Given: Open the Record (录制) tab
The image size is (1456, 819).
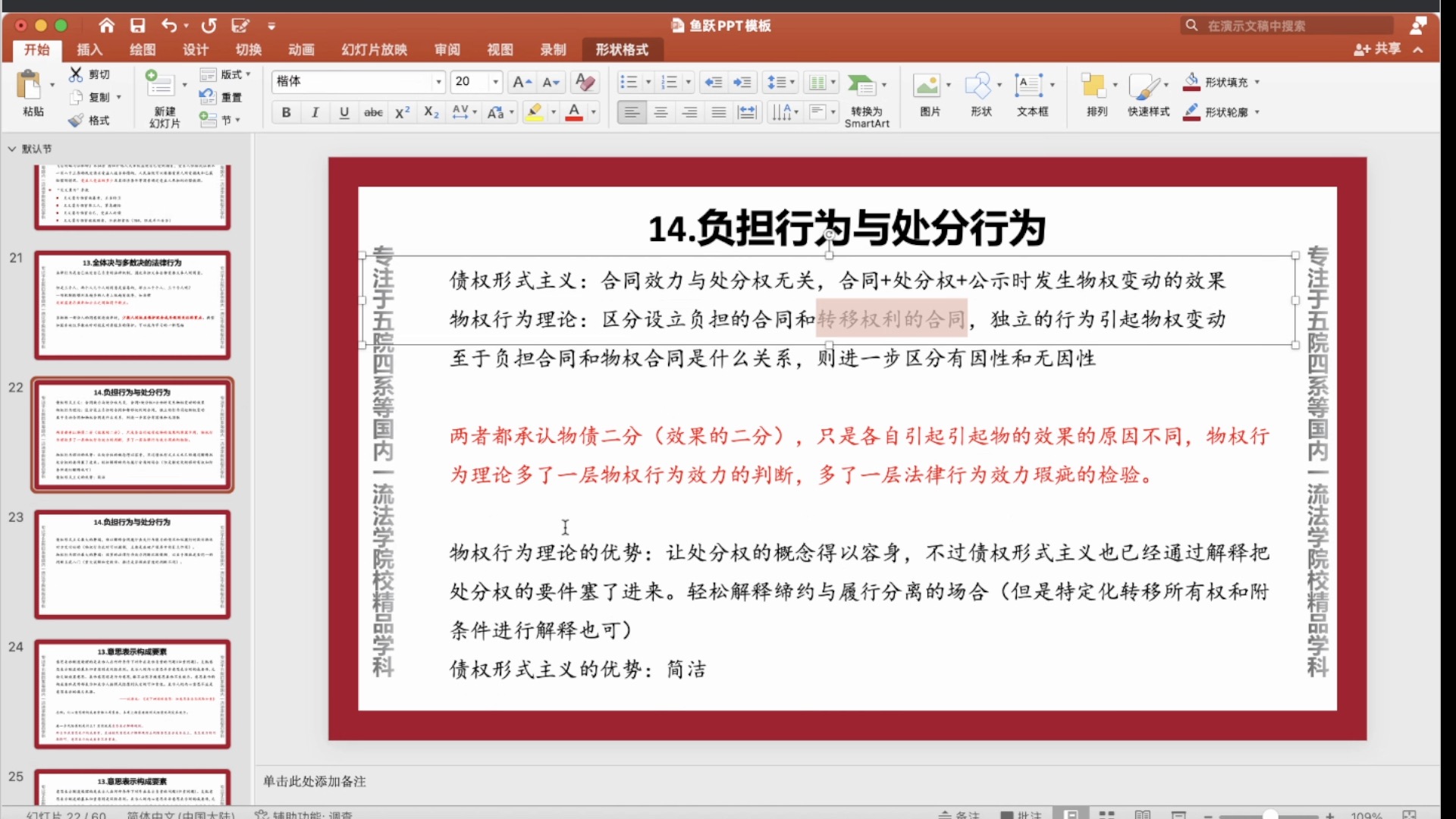Looking at the screenshot, I should 553,49.
